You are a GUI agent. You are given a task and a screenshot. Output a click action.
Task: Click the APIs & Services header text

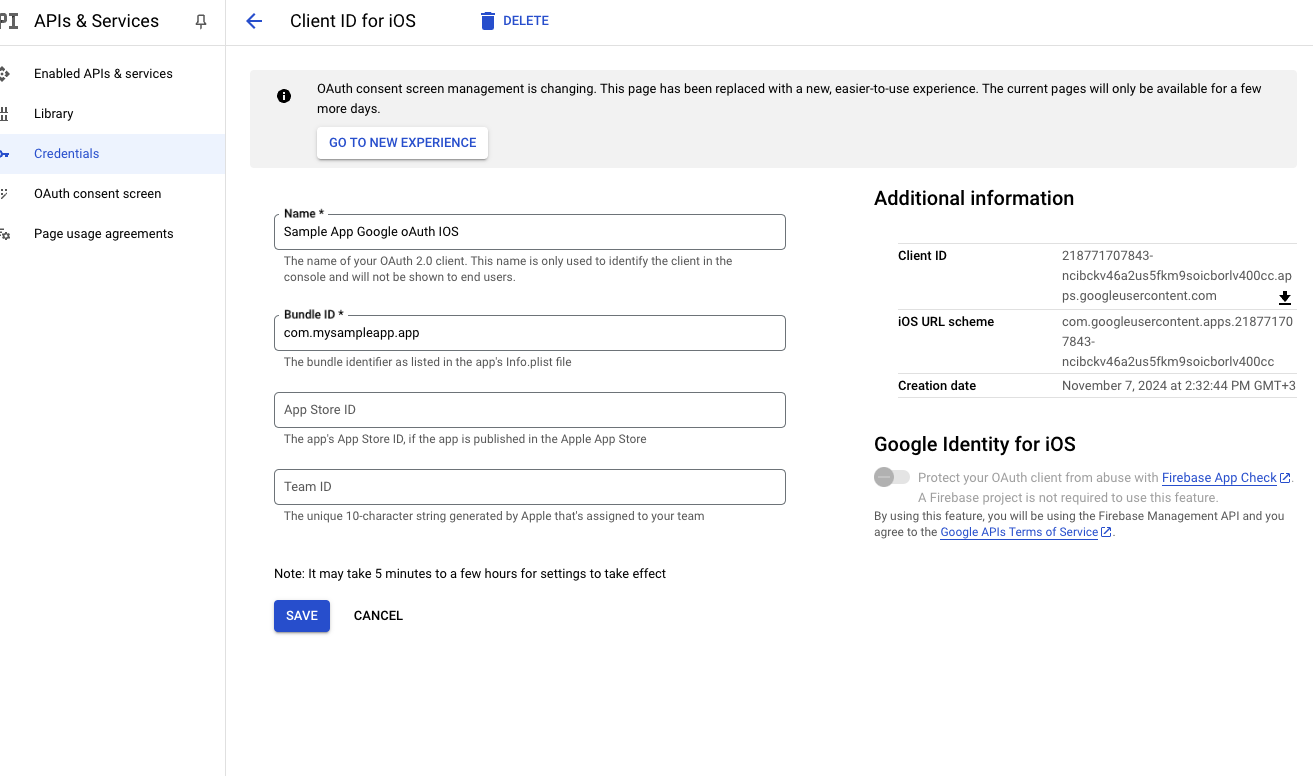96,21
